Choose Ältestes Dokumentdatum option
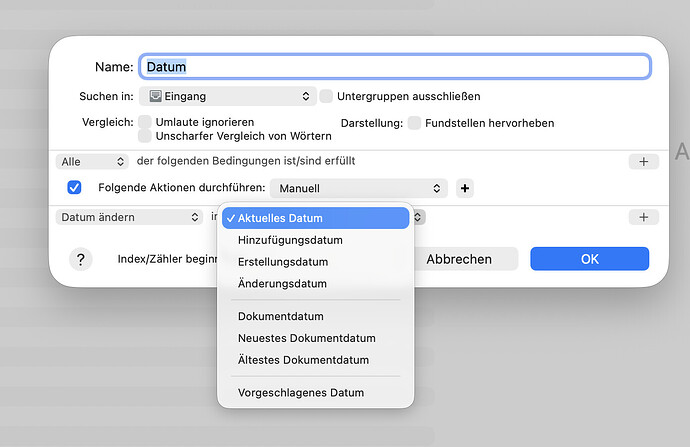This screenshot has width=690, height=447. click(316, 360)
